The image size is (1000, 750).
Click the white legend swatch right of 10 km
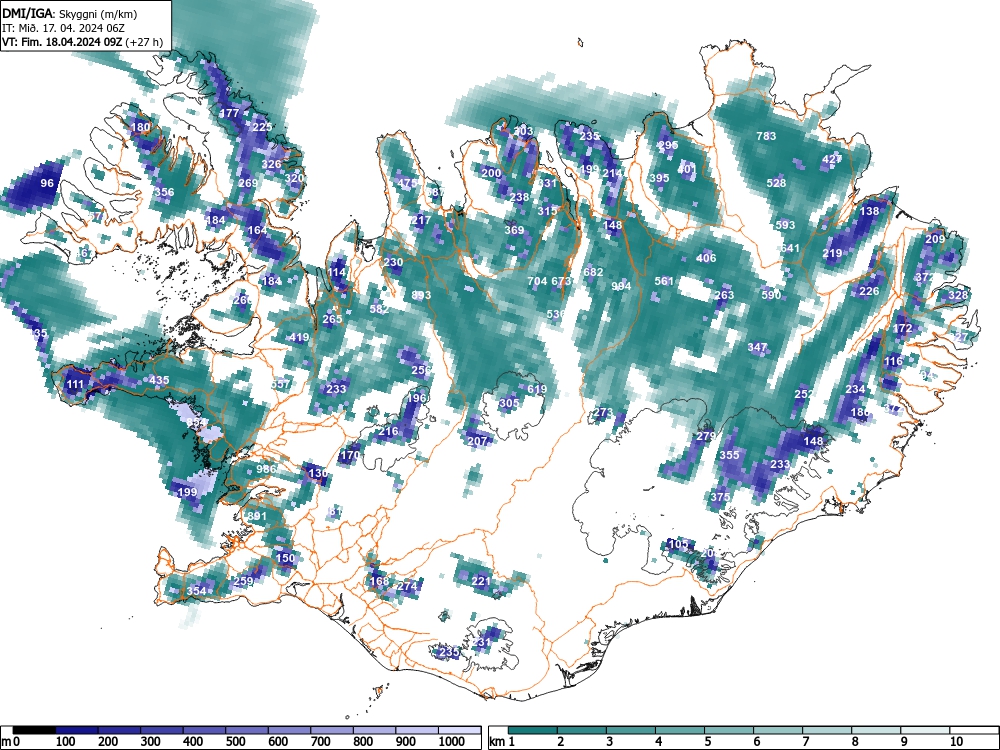coord(974,730)
